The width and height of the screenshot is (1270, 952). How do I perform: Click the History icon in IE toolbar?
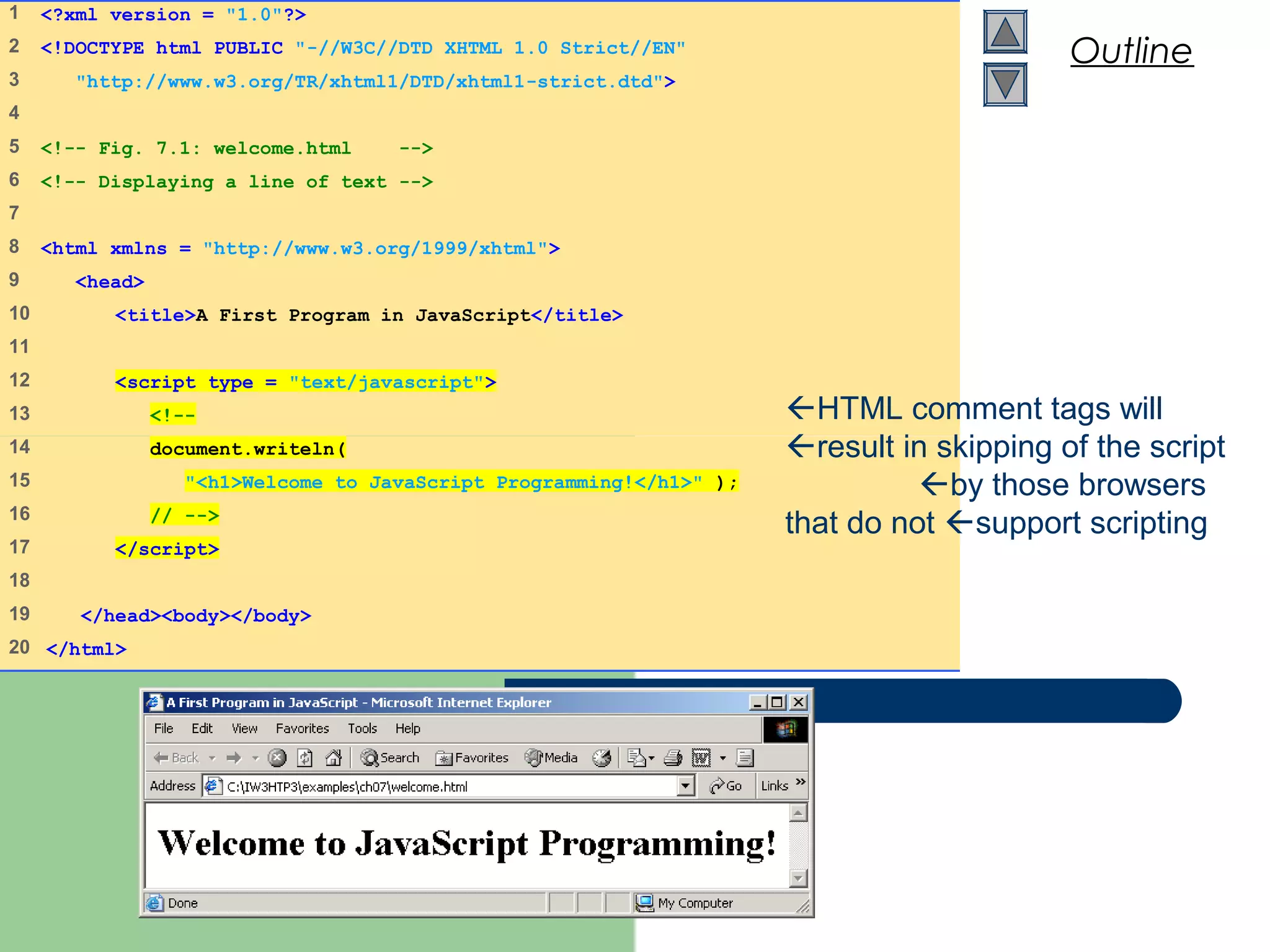tap(602, 757)
